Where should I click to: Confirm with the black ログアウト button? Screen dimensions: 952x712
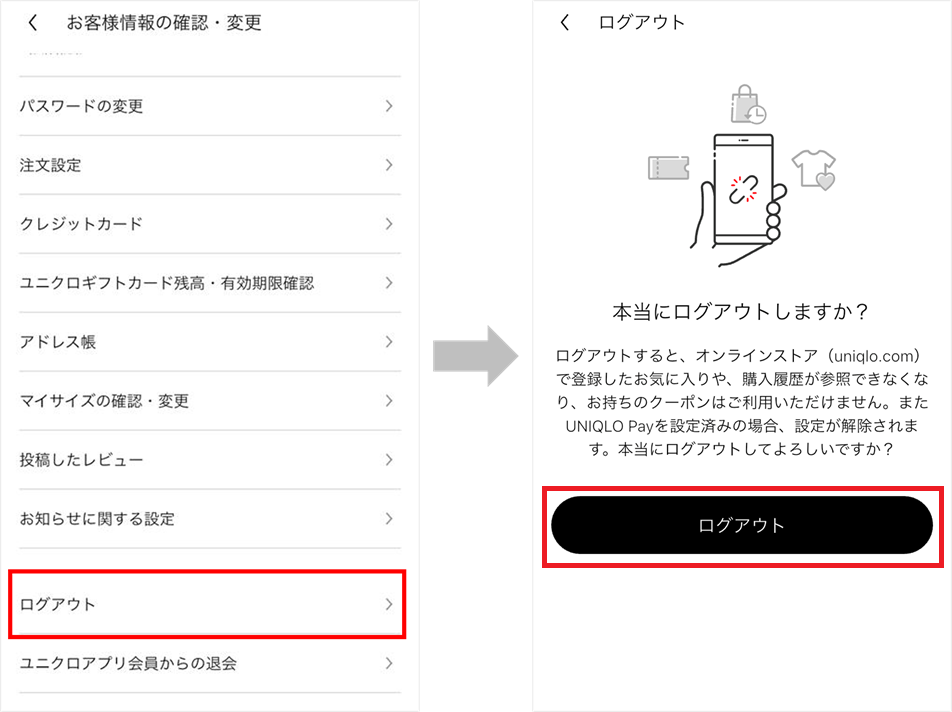(x=742, y=525)
